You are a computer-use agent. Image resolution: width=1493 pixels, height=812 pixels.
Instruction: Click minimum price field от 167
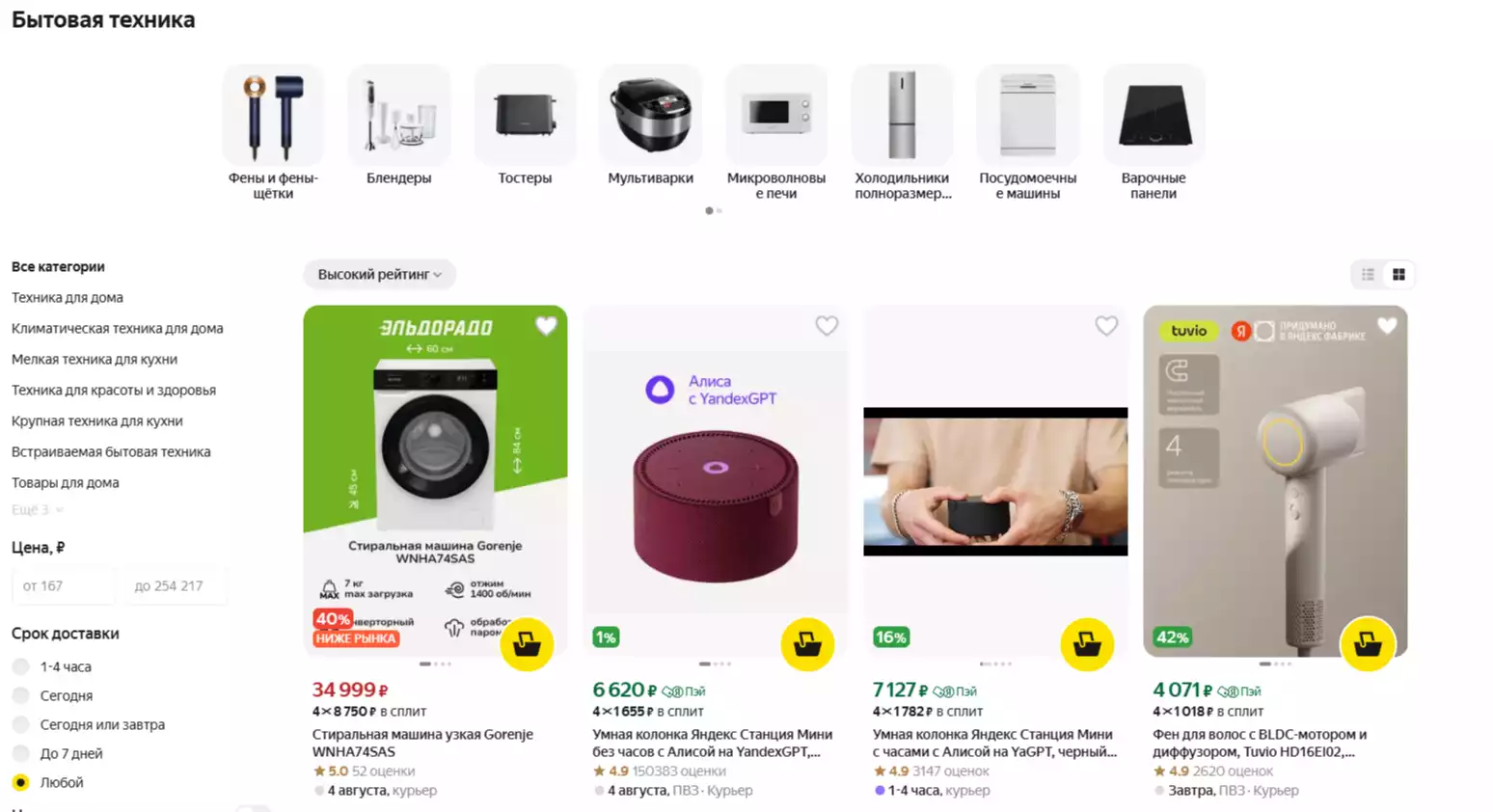pyautogui.click(x=64, y=585)
